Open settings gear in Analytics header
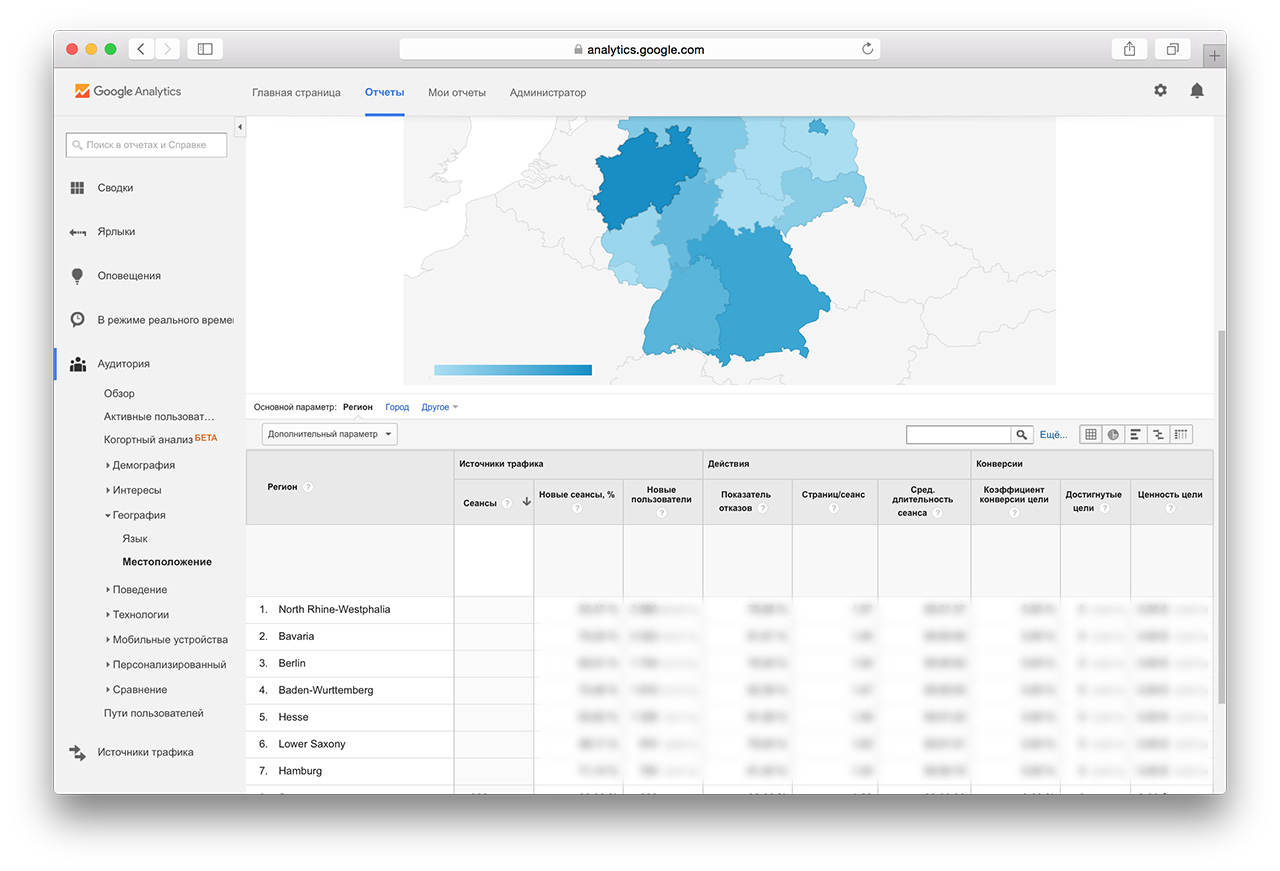The width and height of the screenshot is (1280, 871). coord(1160,91)
